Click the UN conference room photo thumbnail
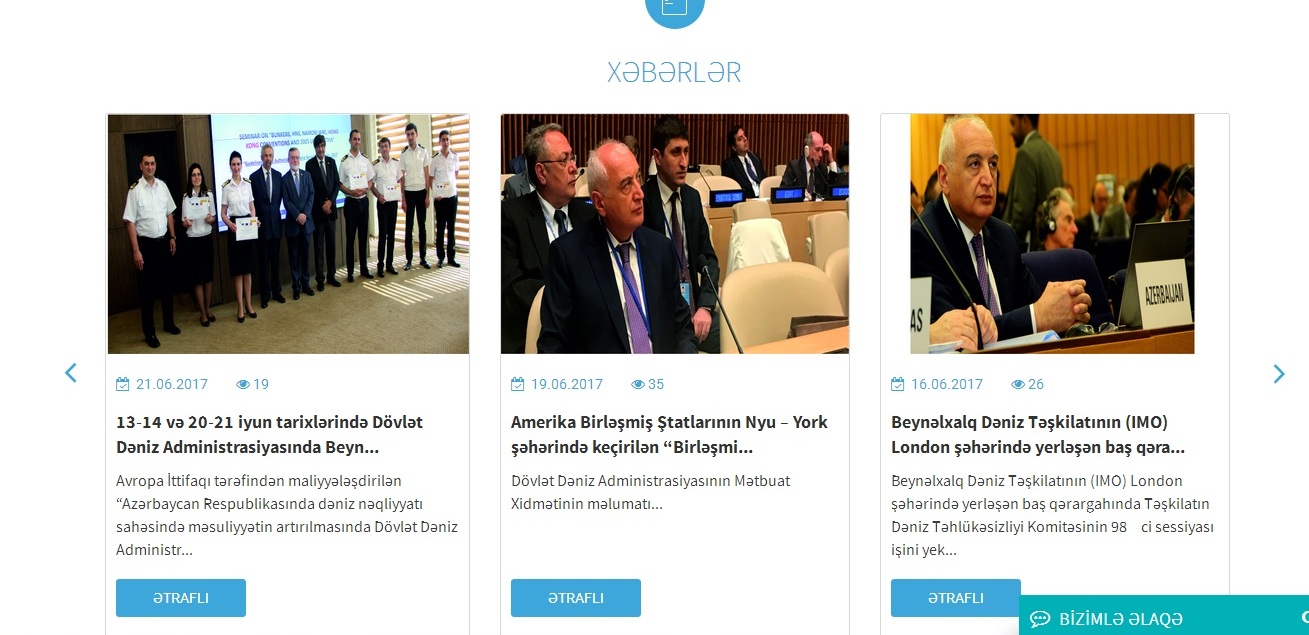The height and width of the screenshot is (635, 1309). (675, 234)
